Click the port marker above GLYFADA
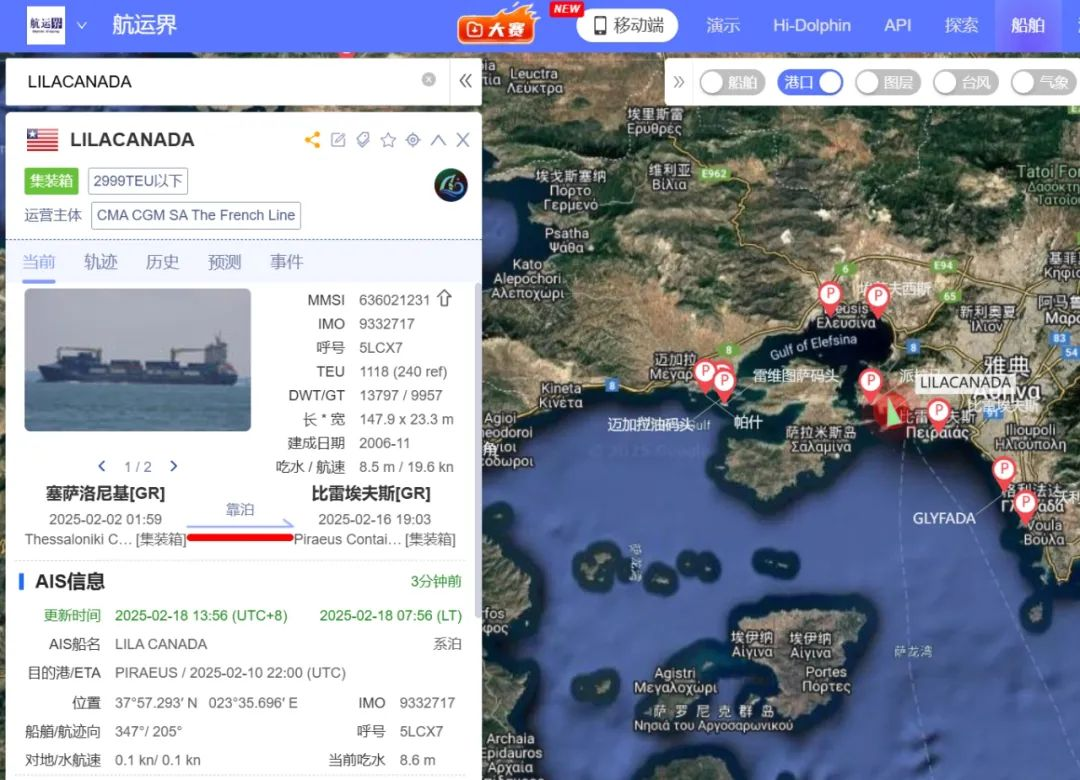The width and height of the screenshot is (1080, 780). click(x=1004, y=474)
